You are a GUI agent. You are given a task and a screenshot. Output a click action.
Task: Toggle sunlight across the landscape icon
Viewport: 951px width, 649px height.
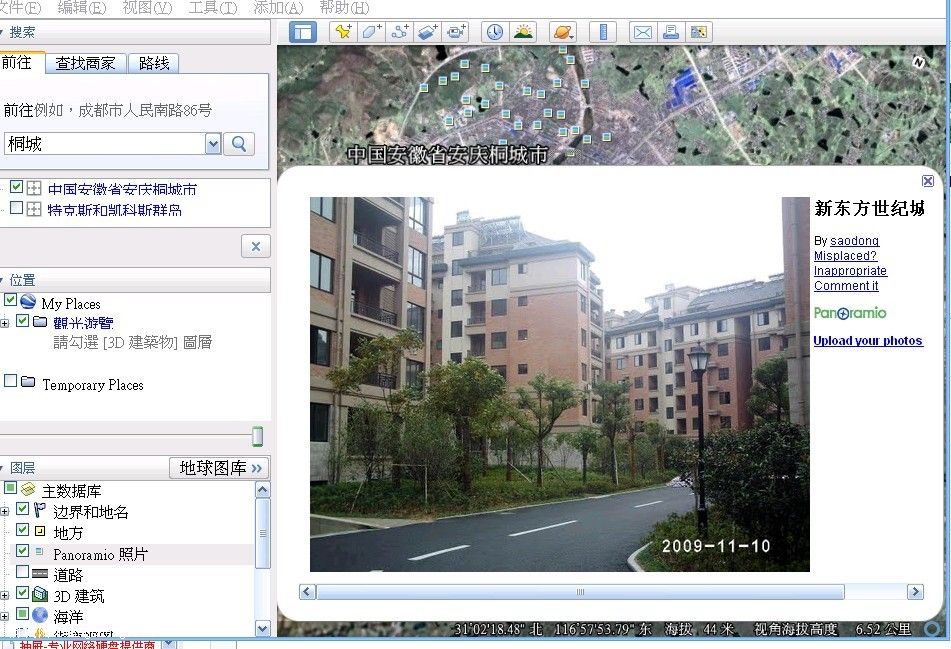click(523, 32)
